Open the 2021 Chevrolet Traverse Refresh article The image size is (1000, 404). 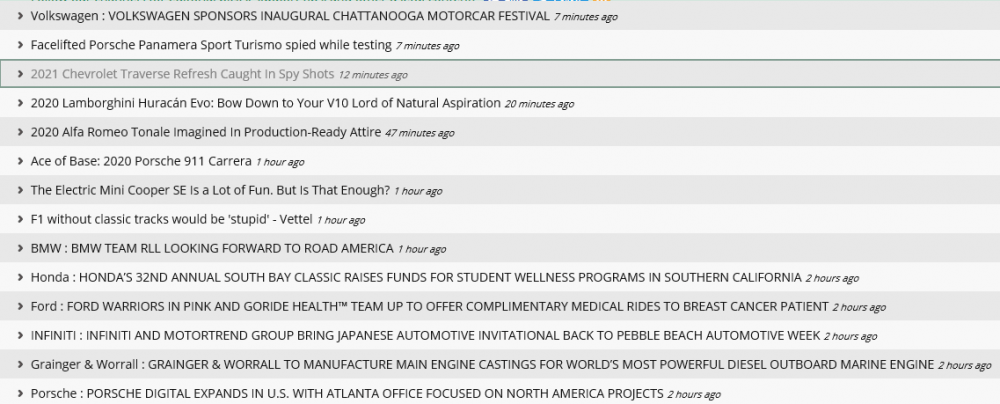click(182, 75)
